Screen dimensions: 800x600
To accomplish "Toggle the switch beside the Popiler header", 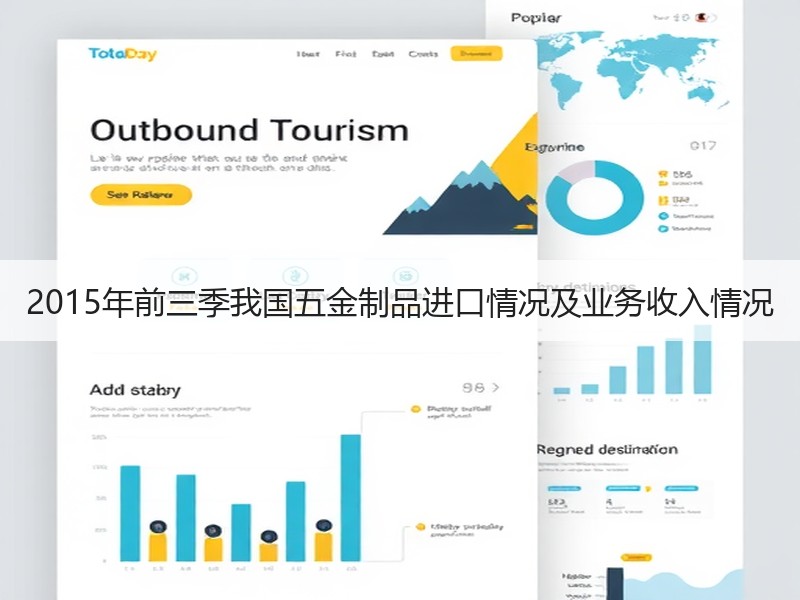I will [707, 18].
